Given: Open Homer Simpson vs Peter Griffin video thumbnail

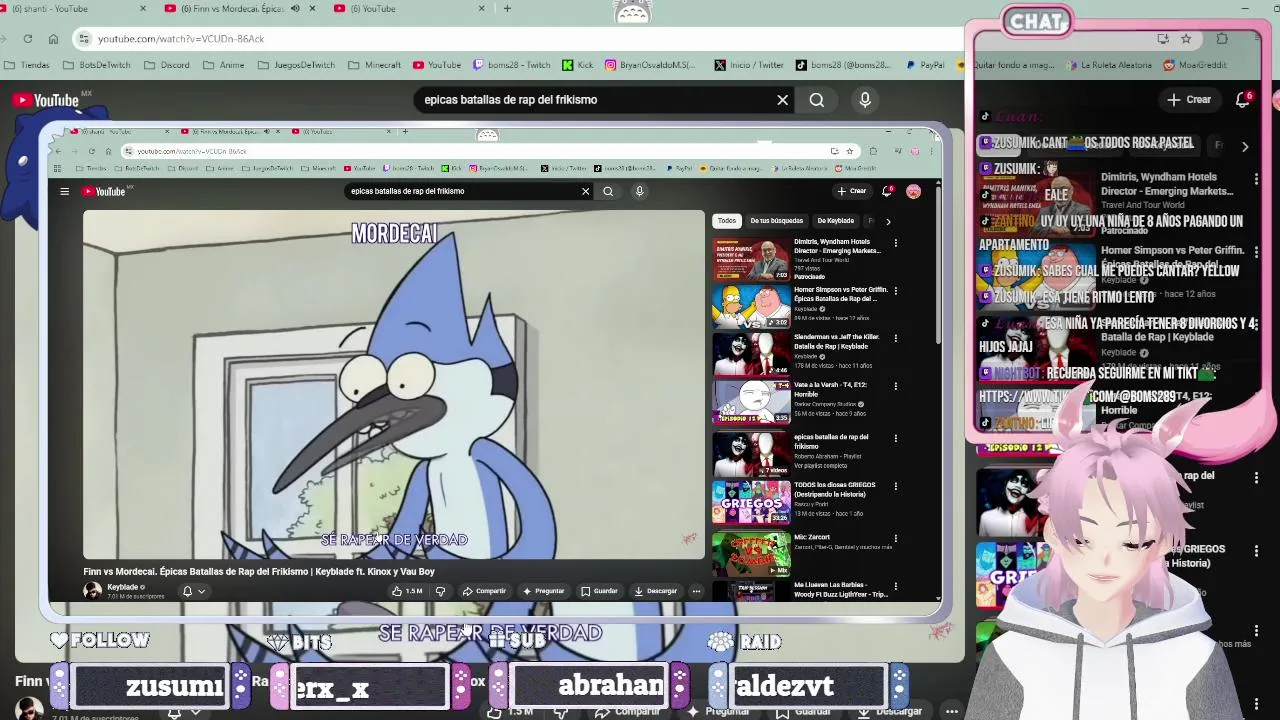Looking at the screenshot, I should [x=751, y=307].
